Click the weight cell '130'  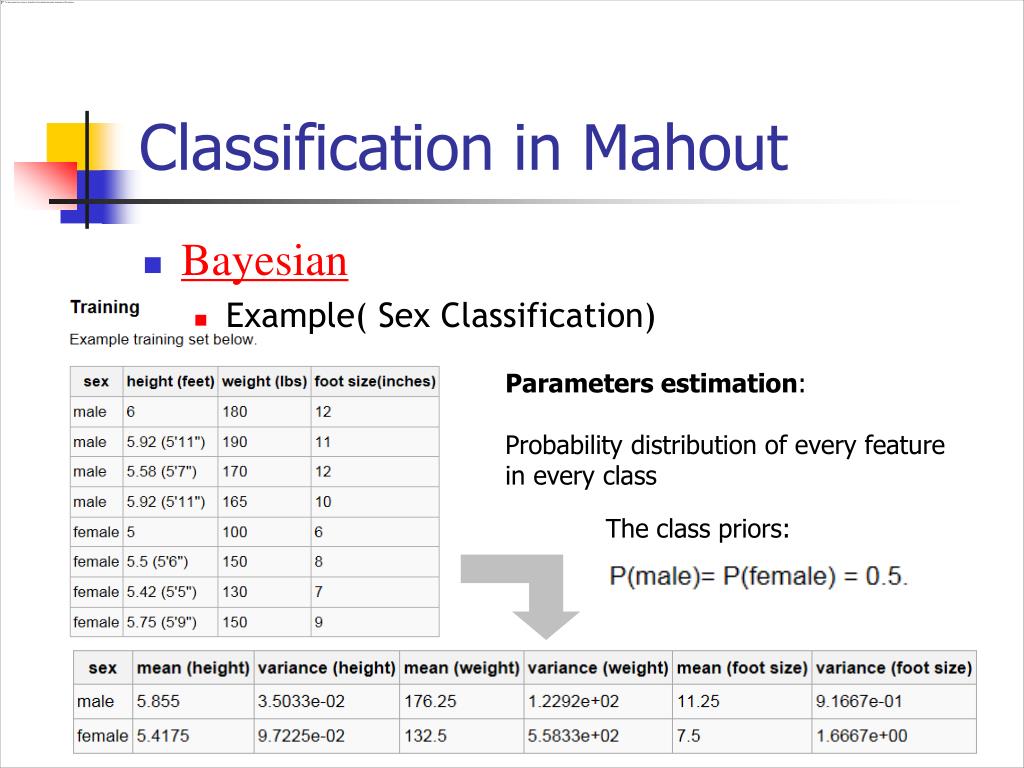tap(264, 592)
